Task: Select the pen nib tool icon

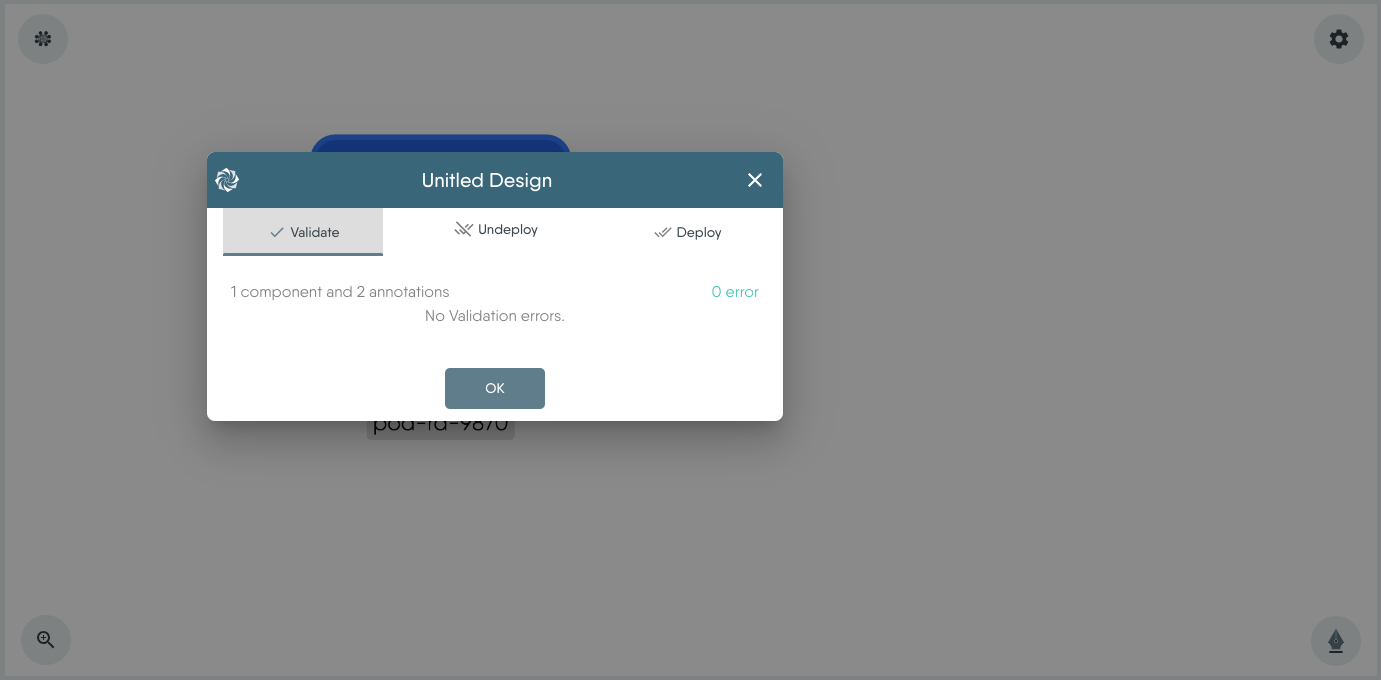Action: 1335,641
